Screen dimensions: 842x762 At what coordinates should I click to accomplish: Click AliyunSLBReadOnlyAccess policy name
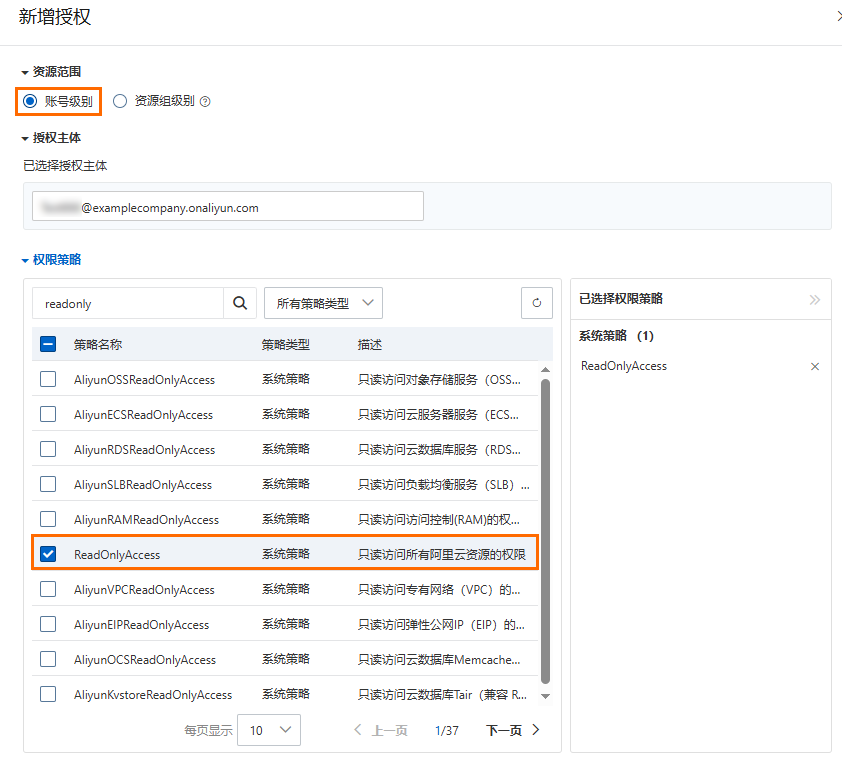pyautogui.click(x=143, y=484)
